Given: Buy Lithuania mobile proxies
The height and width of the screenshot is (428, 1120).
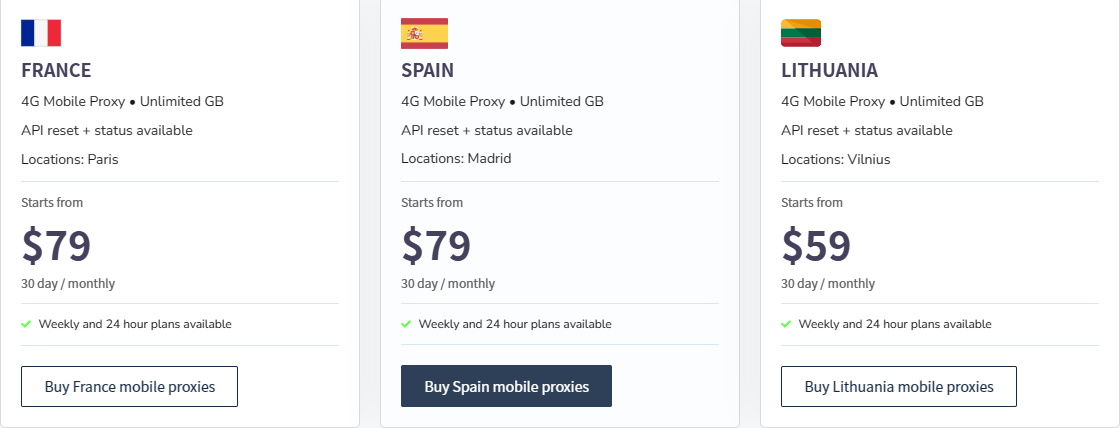Looking at the screenshot, I should (x=899, y=387).
